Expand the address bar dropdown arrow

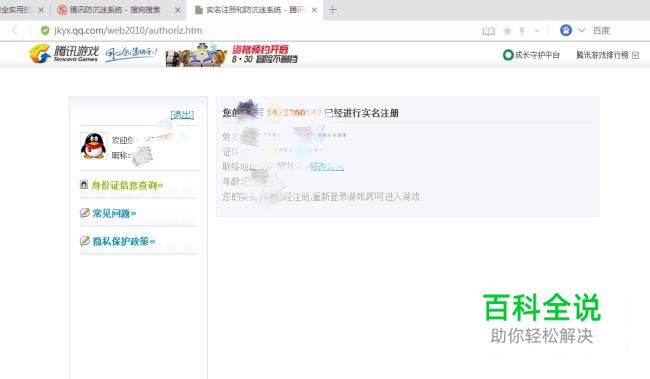[537, 31]
